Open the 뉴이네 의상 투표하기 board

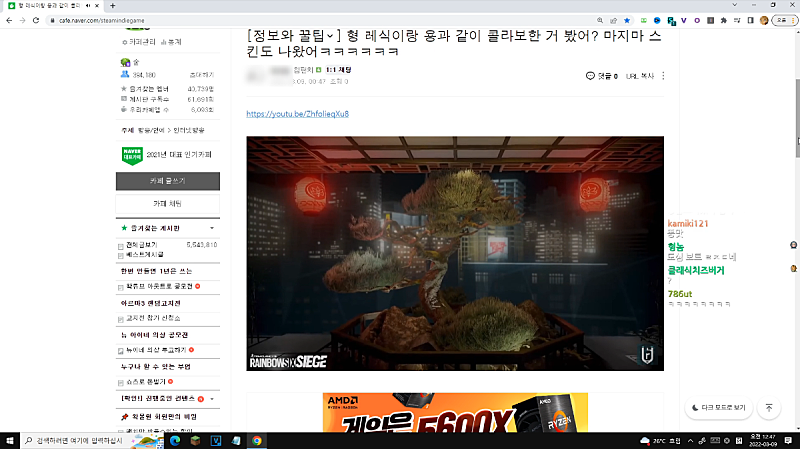[x=156, y=350]
